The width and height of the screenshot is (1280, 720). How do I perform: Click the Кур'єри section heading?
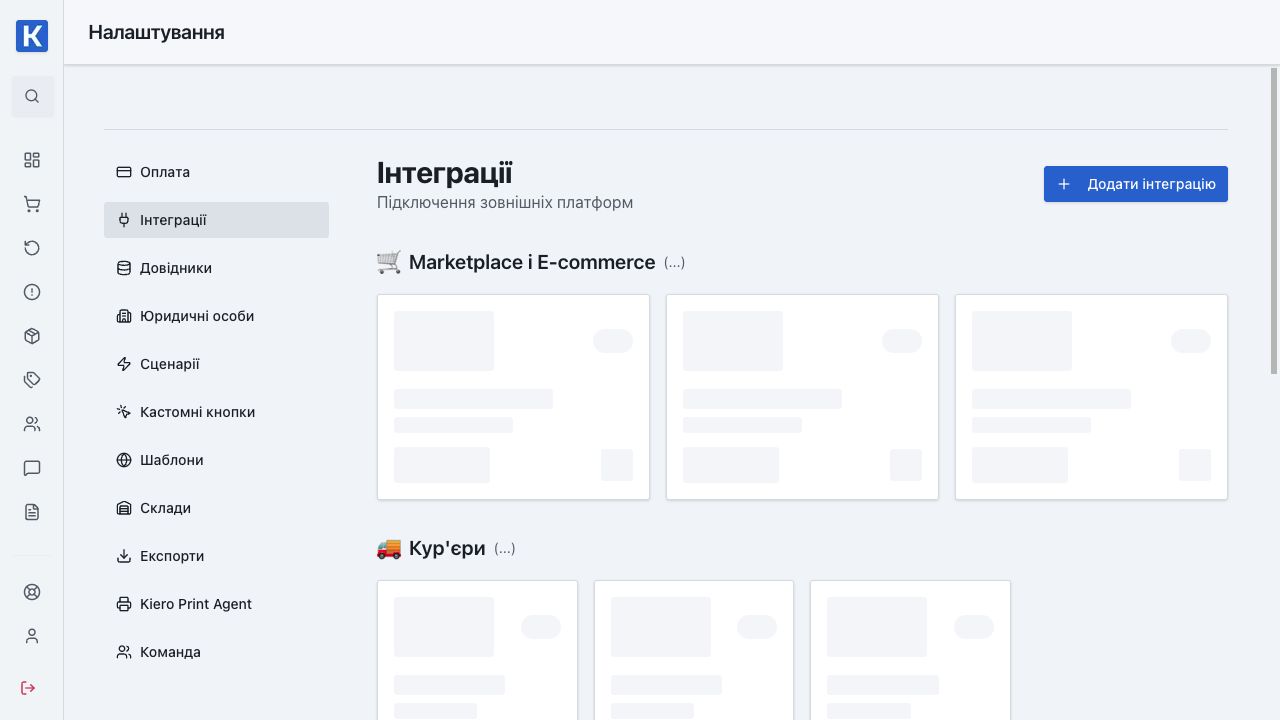coord(447,548)
